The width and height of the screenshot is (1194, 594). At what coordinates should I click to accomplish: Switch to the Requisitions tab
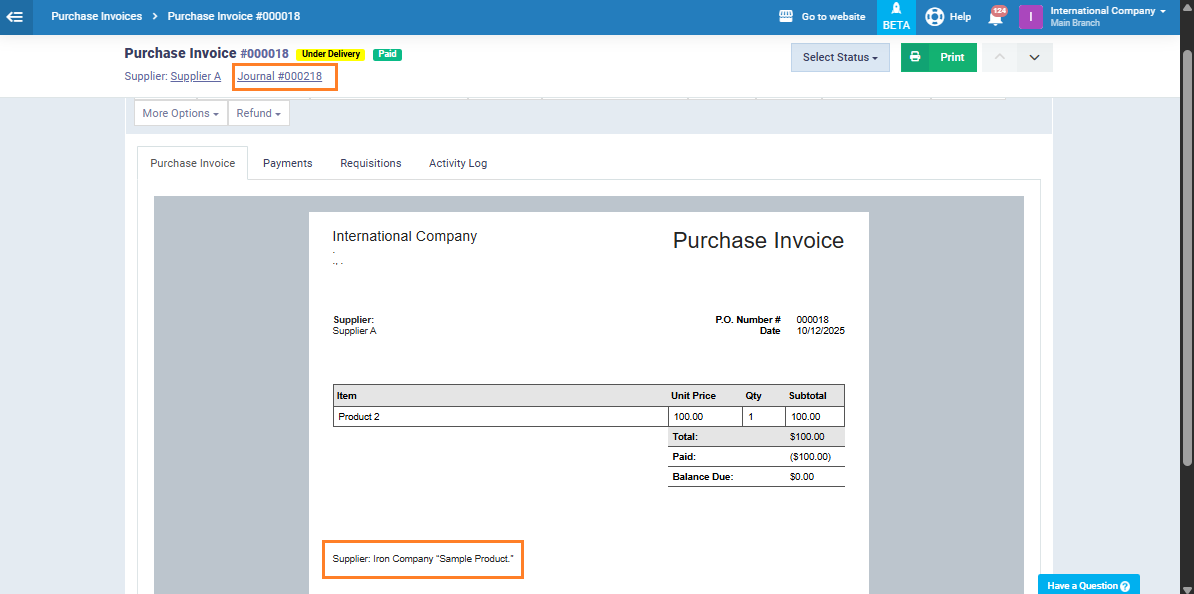370,163
